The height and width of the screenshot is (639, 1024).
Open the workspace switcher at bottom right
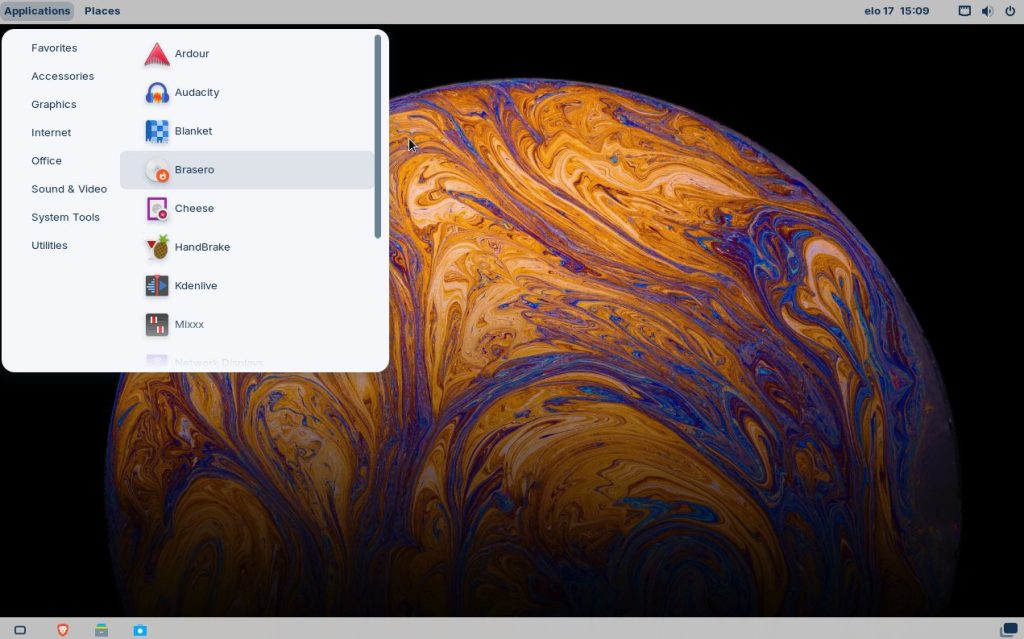tap(1009, 630)
